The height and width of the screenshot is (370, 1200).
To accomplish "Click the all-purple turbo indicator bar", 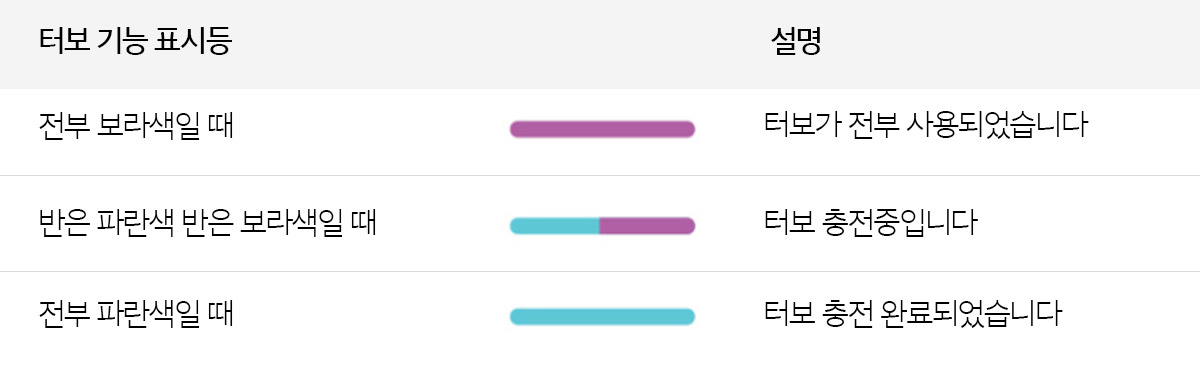I will (602, 129).
